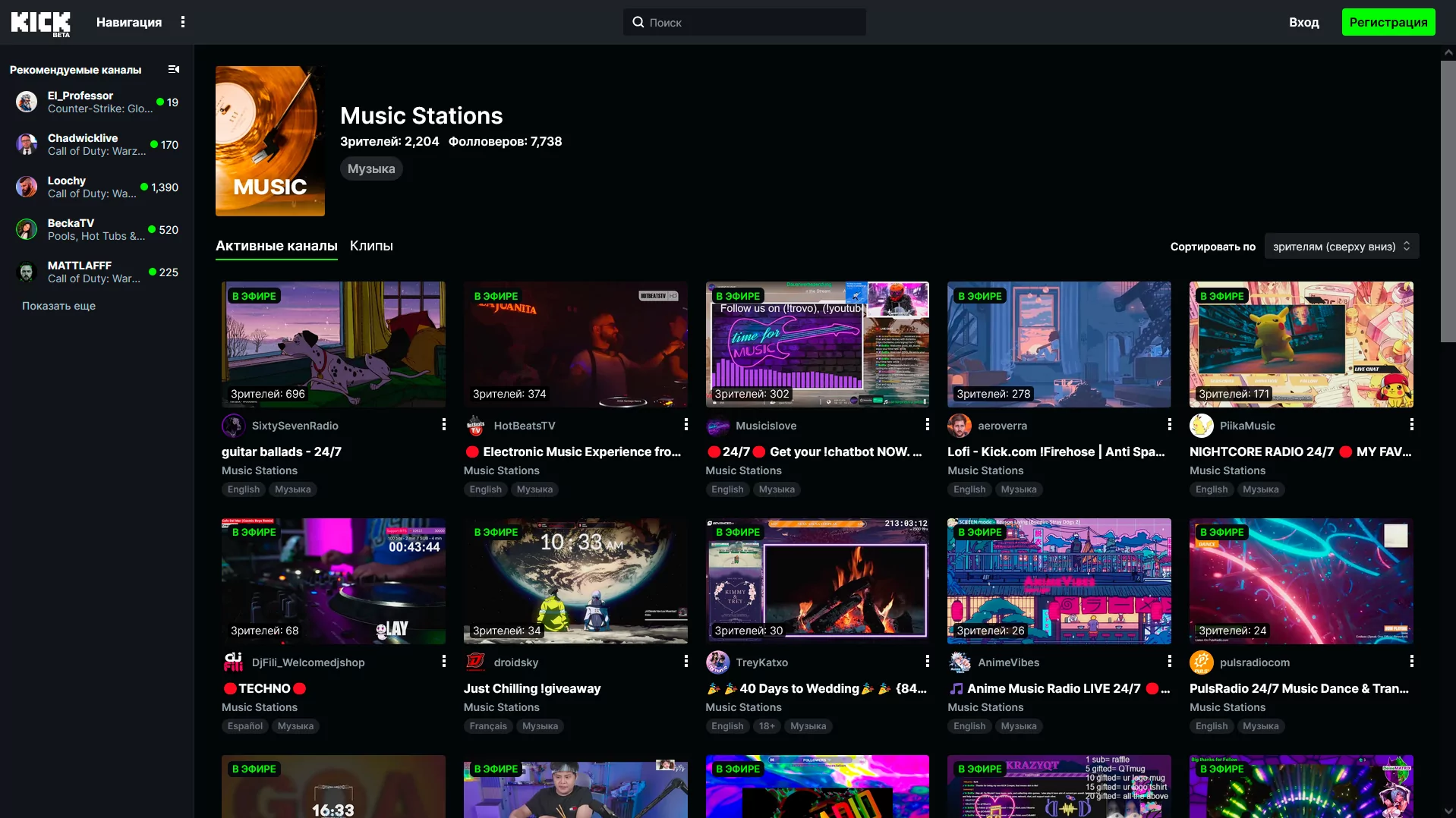Open aeroverra avatar icon
Screen dimensions: 1456x818
960,426
